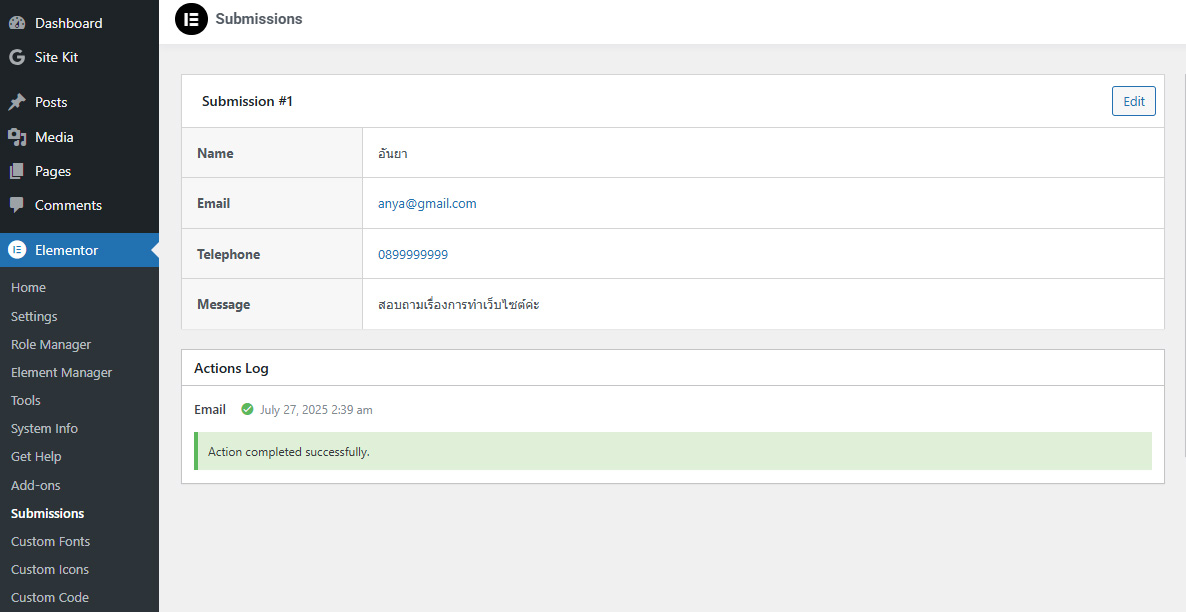
Task: Go to Role Manager submenu item
Action: point(51,344)
